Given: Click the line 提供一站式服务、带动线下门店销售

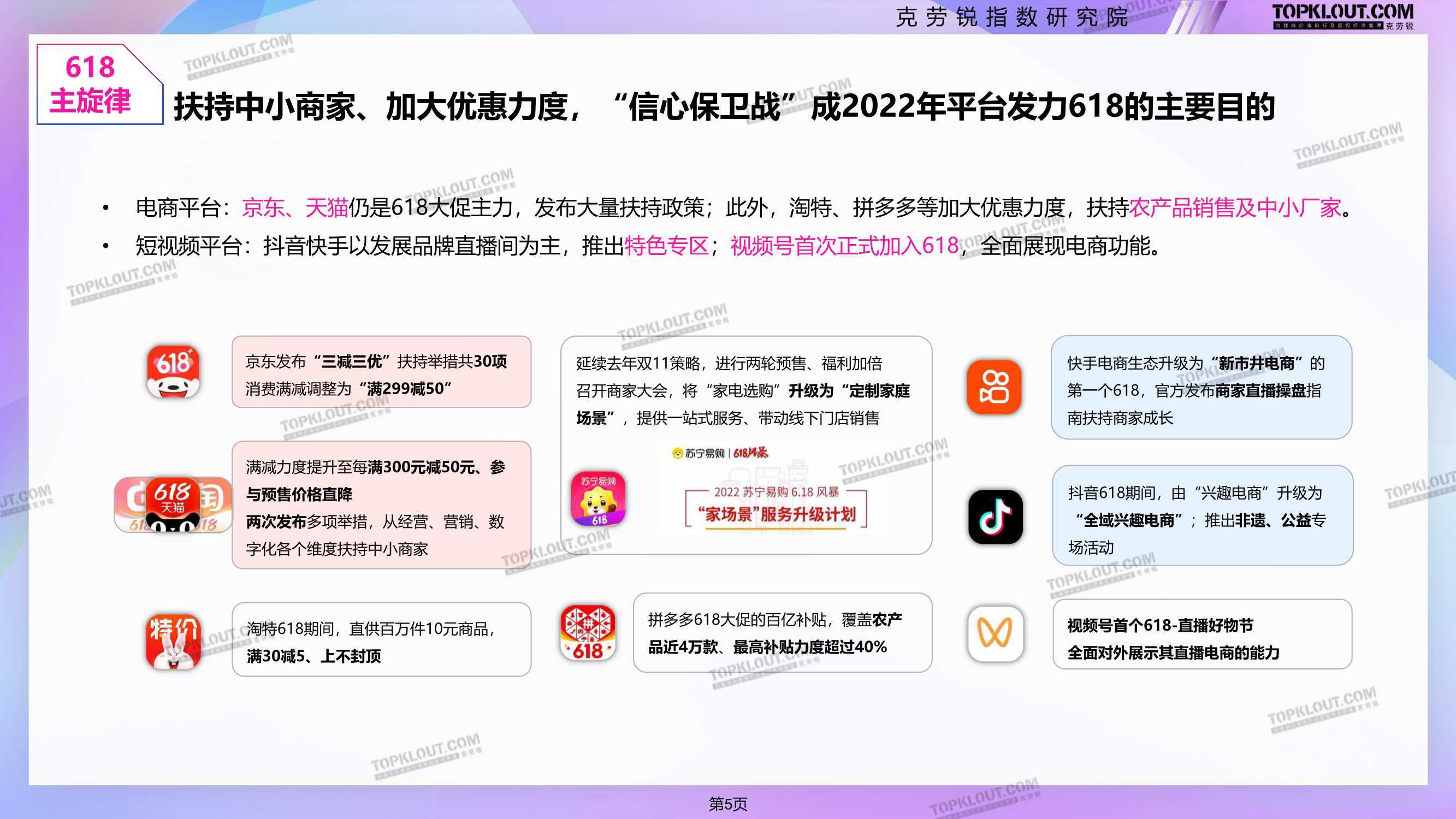Looking at the screenshot, I should pyautogui.click(x=758, y=418).
